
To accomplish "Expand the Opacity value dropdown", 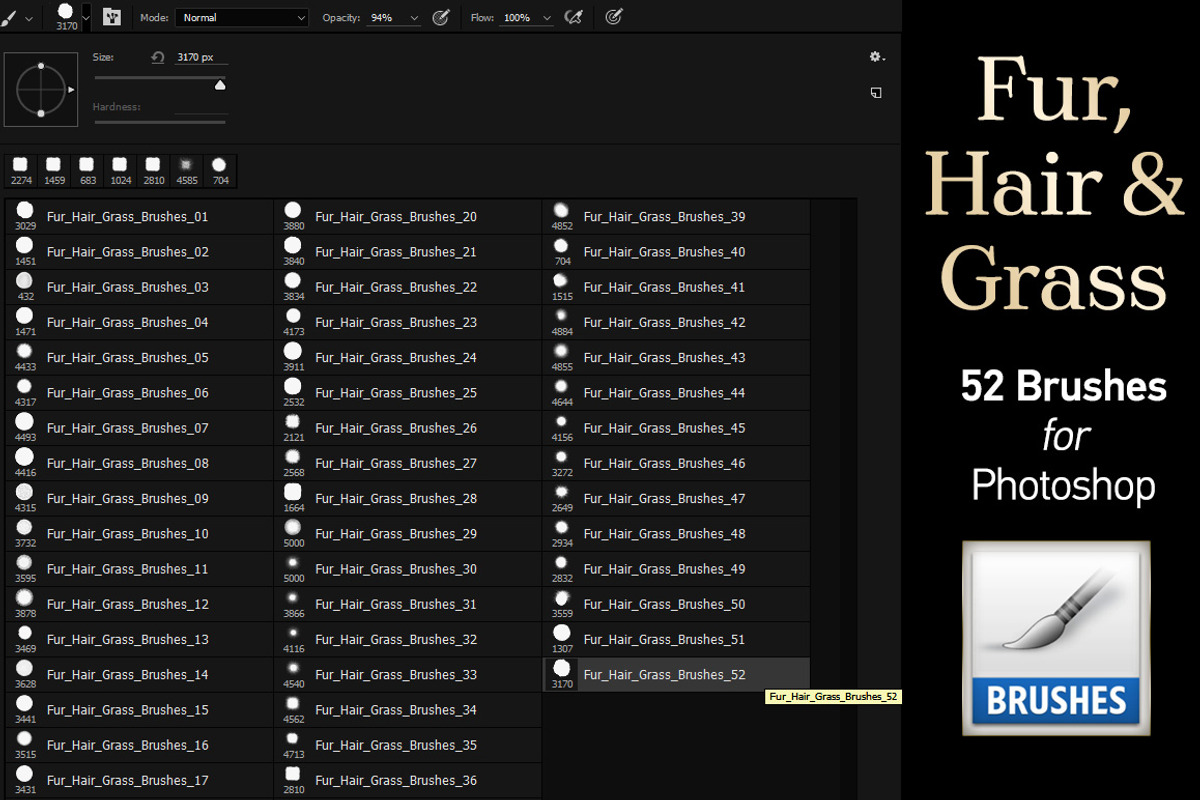I will [x=414, y=18].
